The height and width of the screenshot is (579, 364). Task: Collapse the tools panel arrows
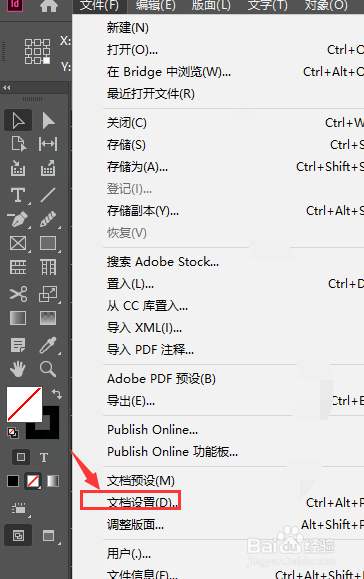(7, 88)
